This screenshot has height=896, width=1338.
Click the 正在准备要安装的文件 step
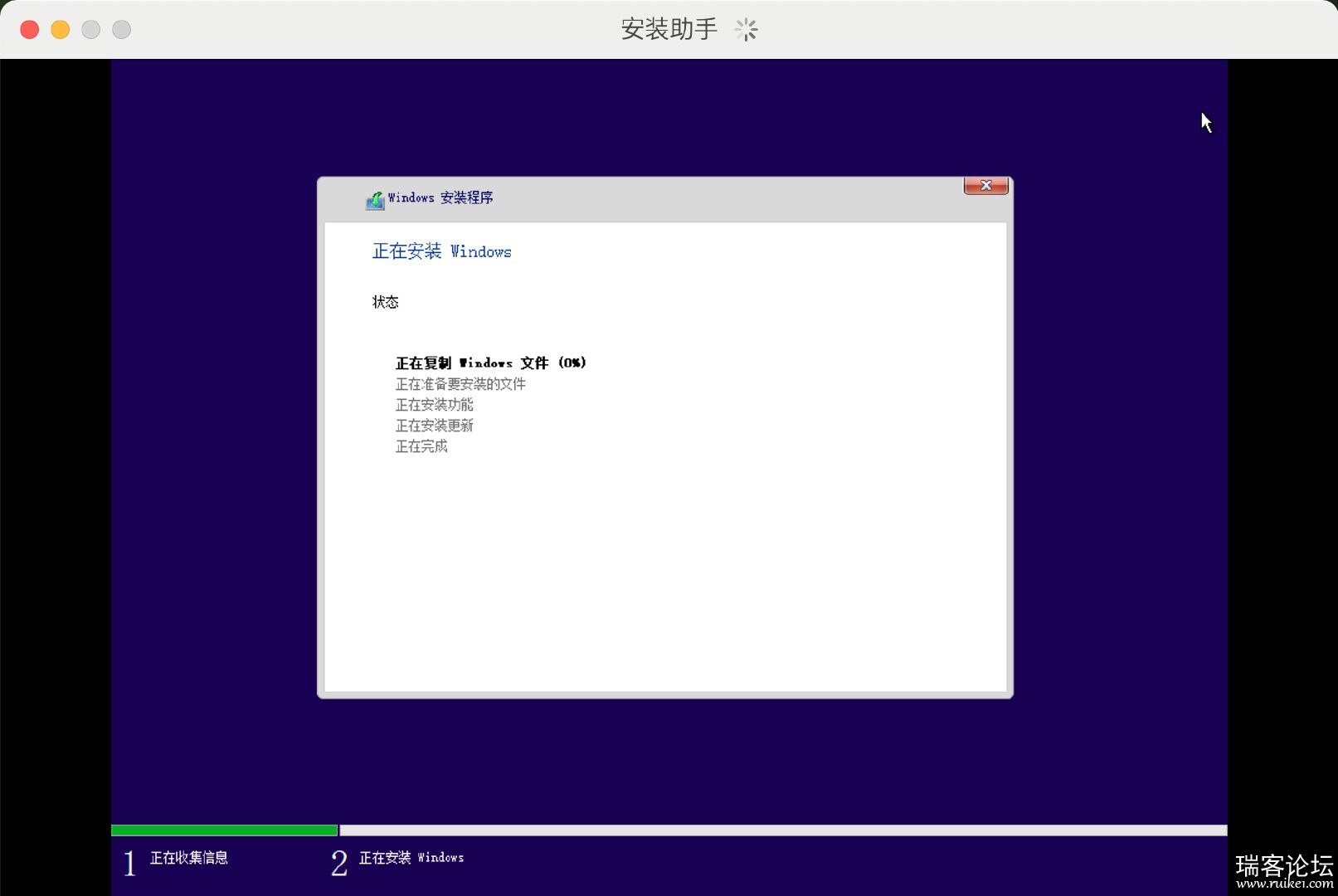coord(460,384)
